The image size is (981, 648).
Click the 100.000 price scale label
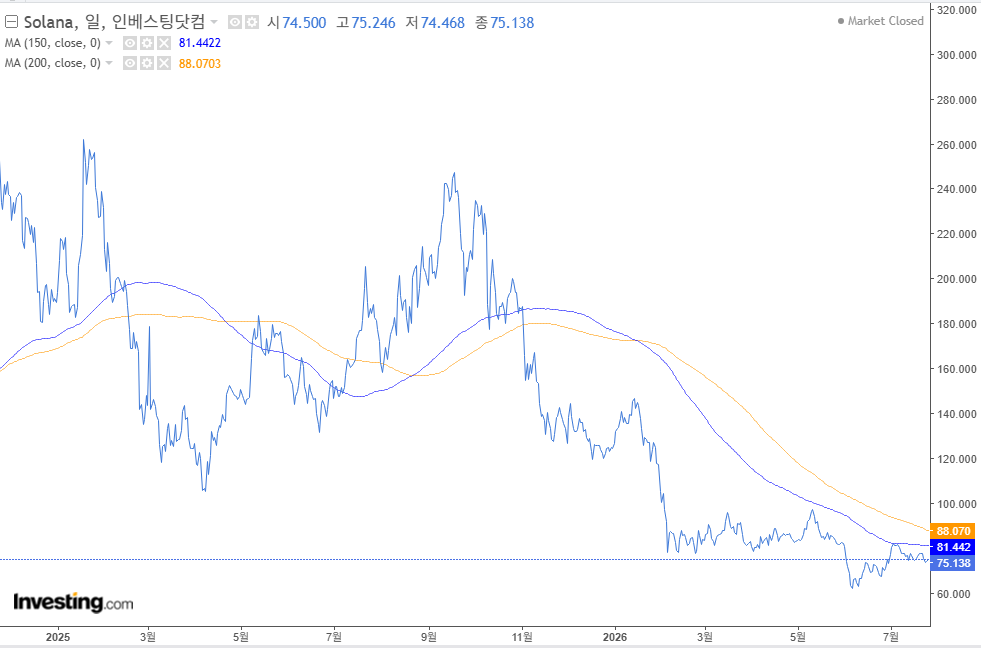[x=956, y=504]
